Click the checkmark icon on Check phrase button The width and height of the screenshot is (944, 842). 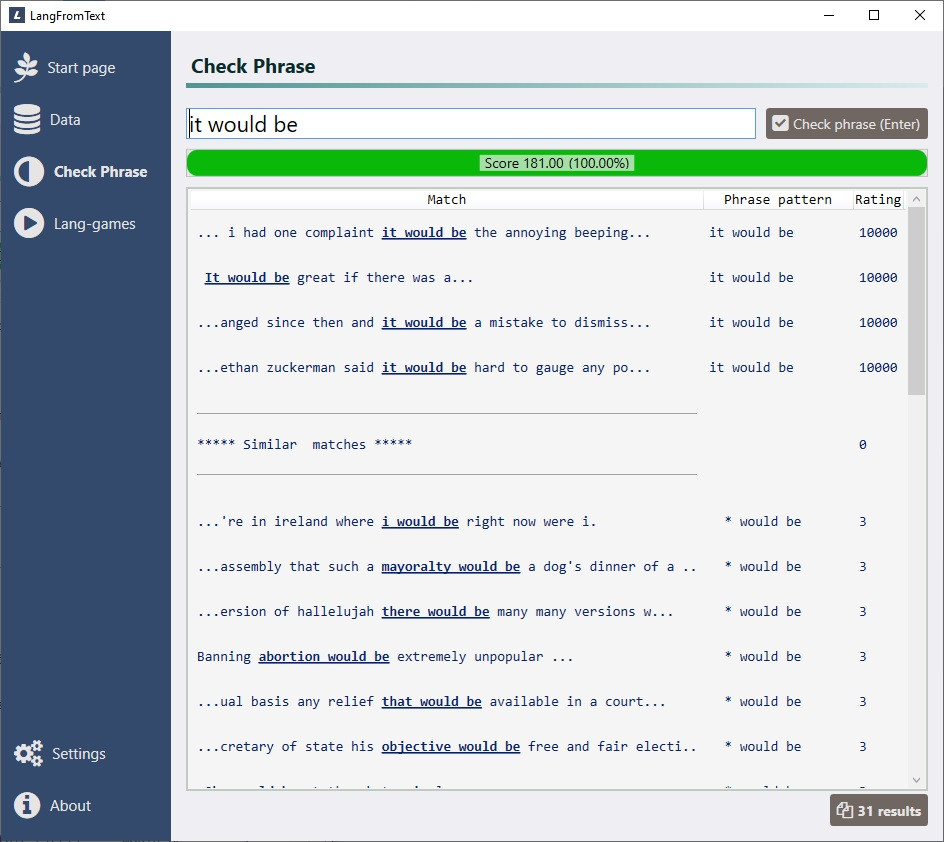tap(780, 123)
